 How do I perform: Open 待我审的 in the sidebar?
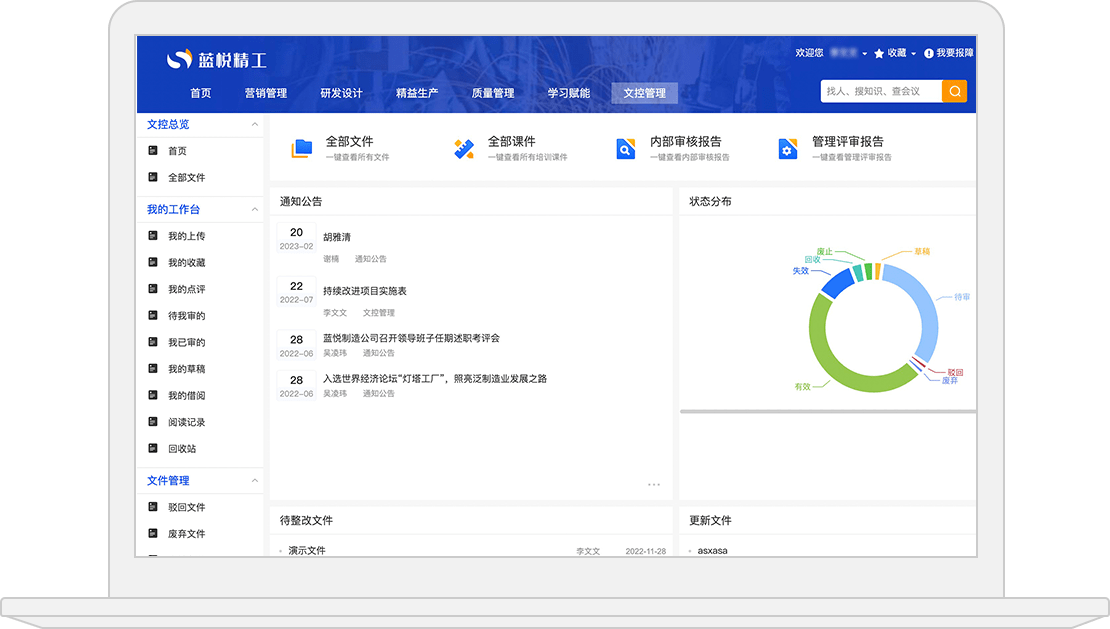pos(186,316)
